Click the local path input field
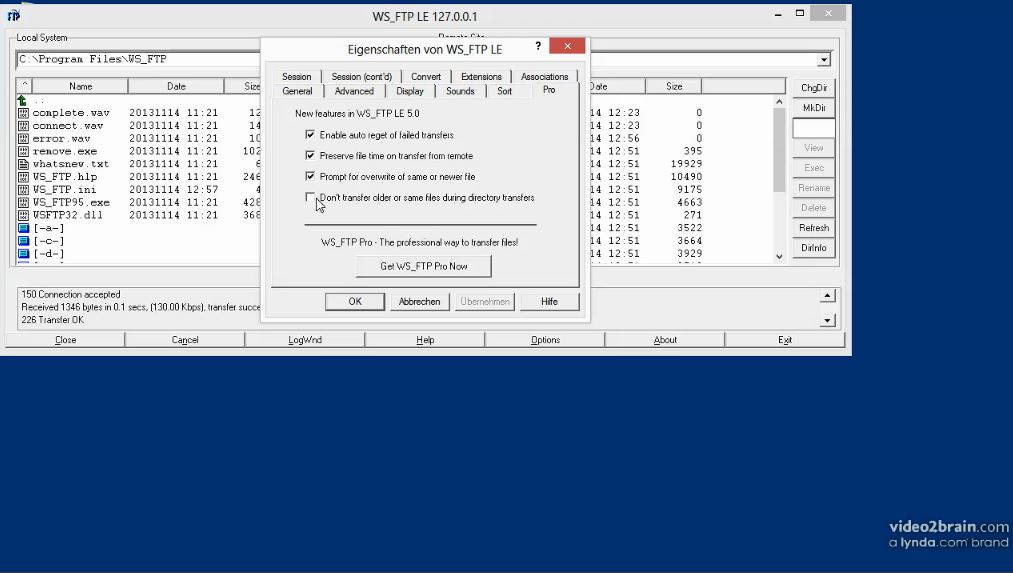Viewport: 1013px width, 573px height. pyautogui.click(x=138, y=59)
